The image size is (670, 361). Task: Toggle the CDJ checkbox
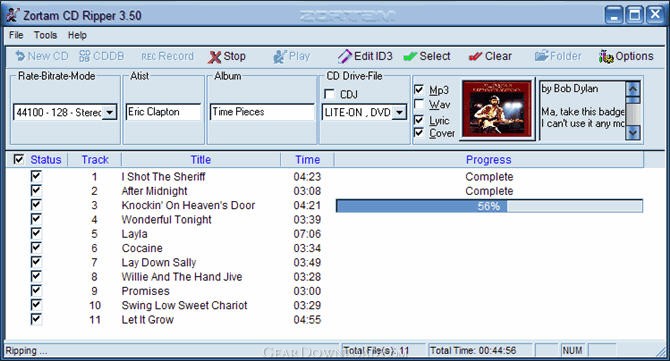329,94
